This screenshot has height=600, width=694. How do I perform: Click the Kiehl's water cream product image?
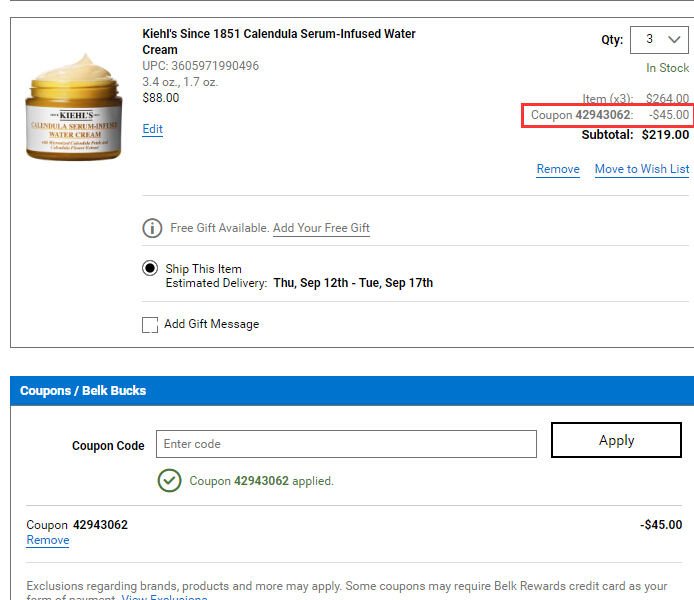(73, 107)
